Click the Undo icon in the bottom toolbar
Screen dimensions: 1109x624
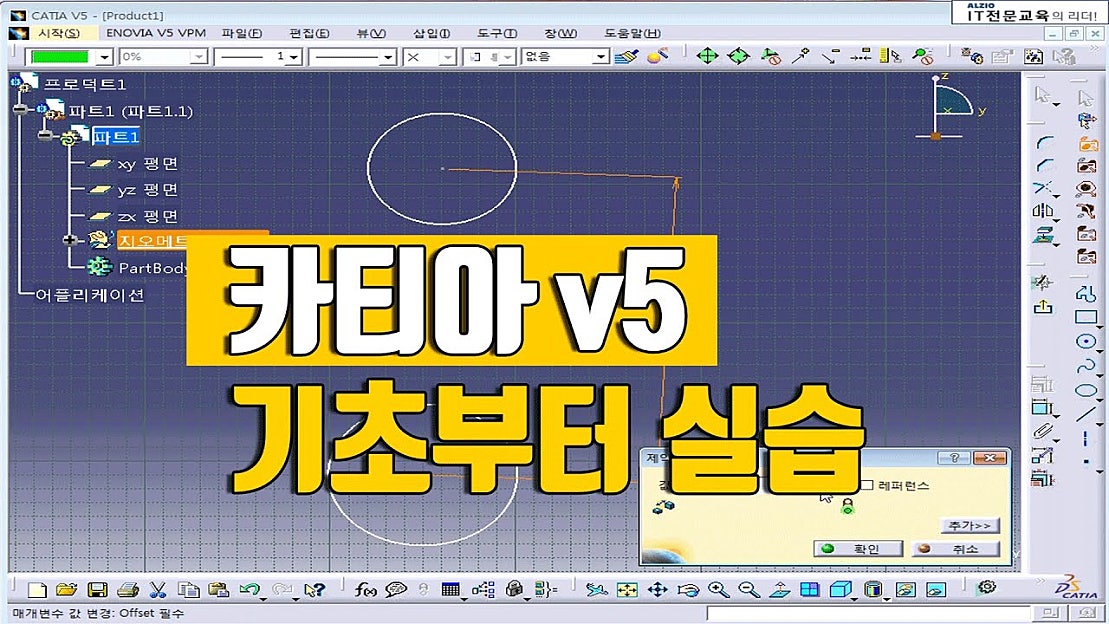(x=249, y=589)
